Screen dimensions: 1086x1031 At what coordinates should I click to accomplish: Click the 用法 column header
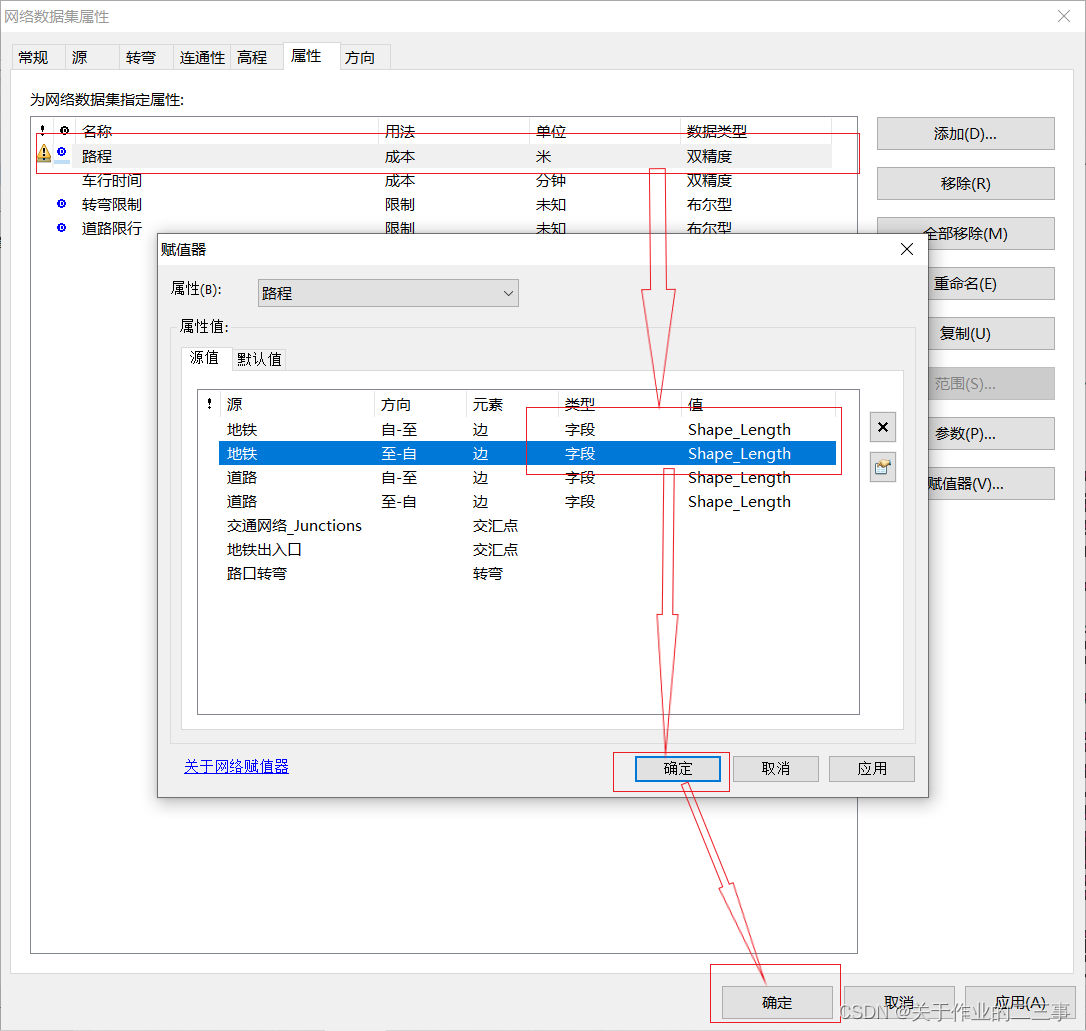tap(454, 131)
